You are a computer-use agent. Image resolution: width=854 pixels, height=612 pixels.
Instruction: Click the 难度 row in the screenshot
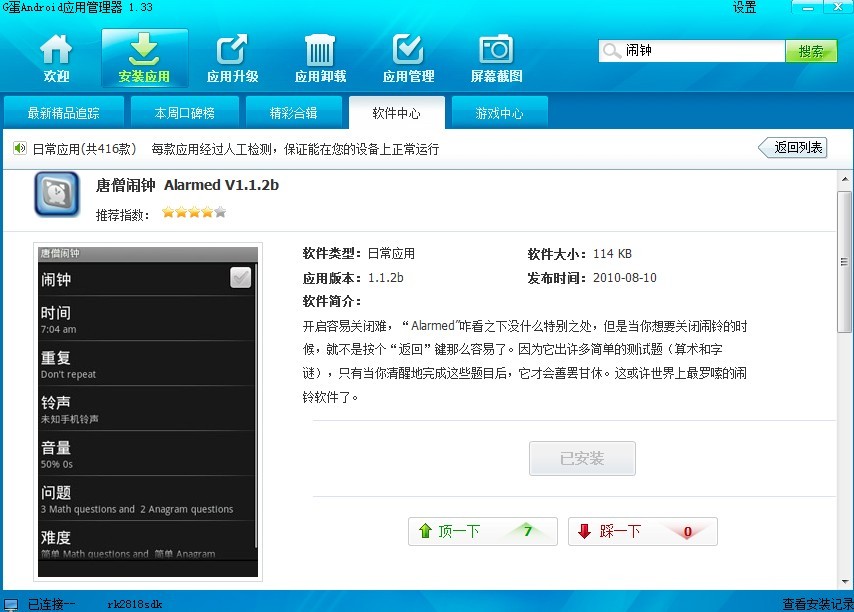pos(147,542)
